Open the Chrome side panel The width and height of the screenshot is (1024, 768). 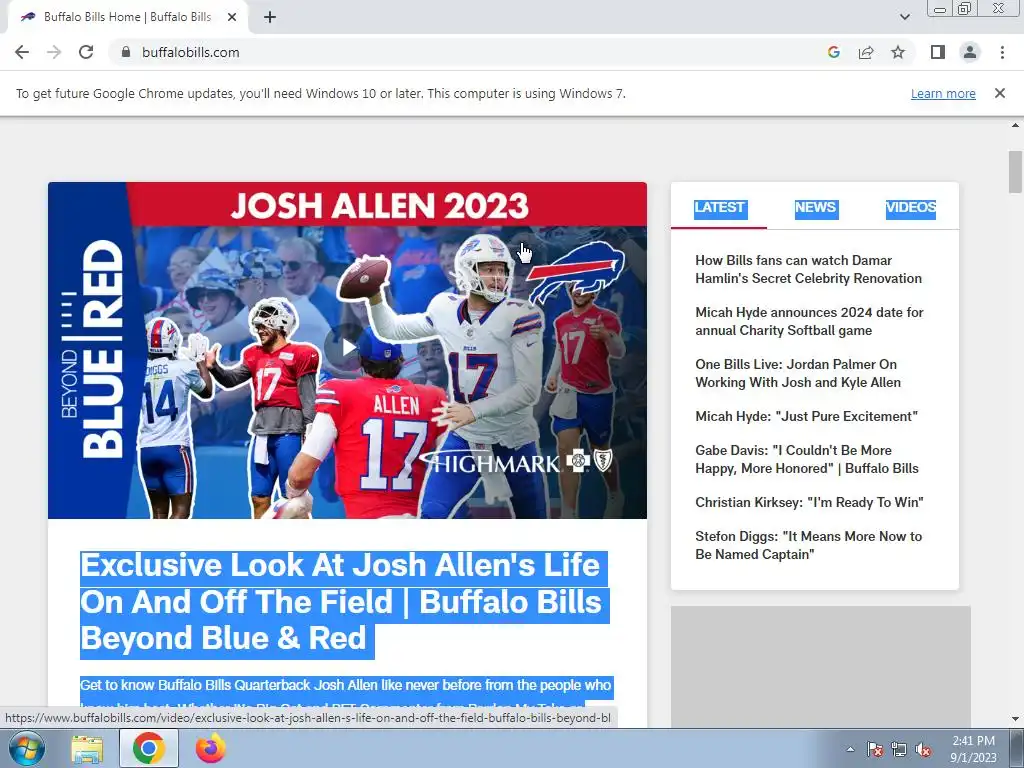tap(938, 52)
